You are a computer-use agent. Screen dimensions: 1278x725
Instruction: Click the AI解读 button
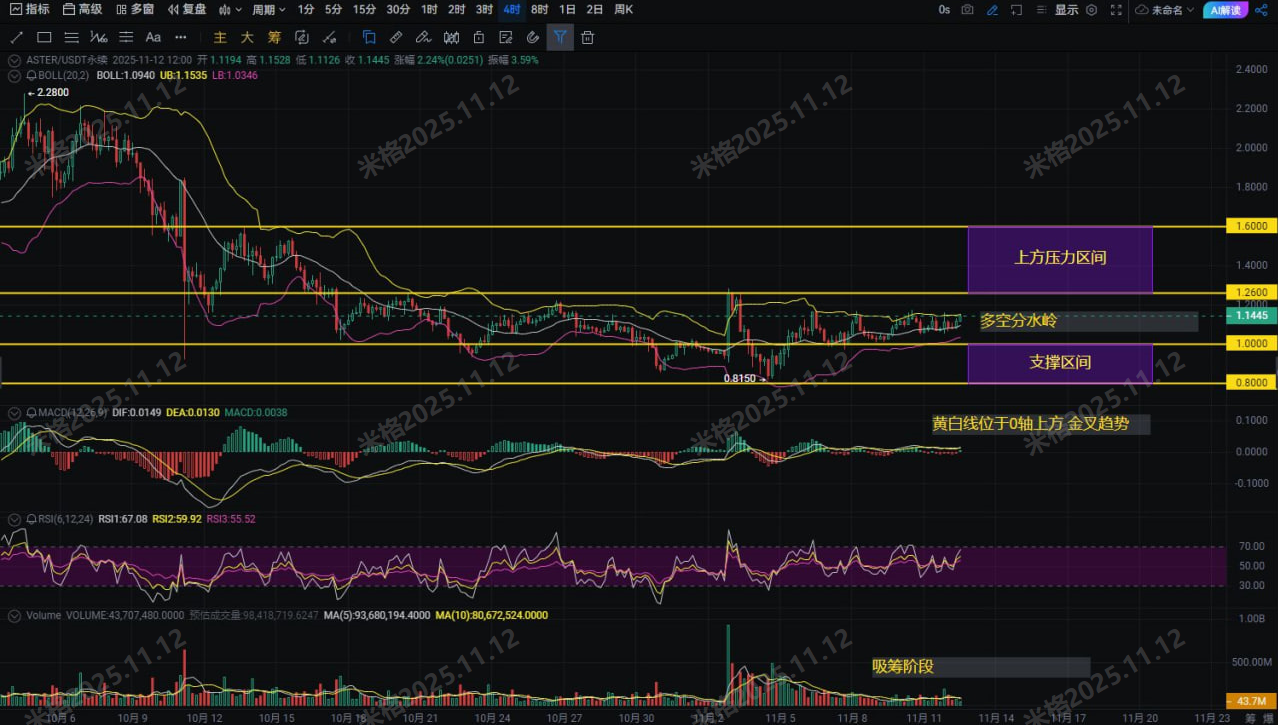(x=1226, y=10)
